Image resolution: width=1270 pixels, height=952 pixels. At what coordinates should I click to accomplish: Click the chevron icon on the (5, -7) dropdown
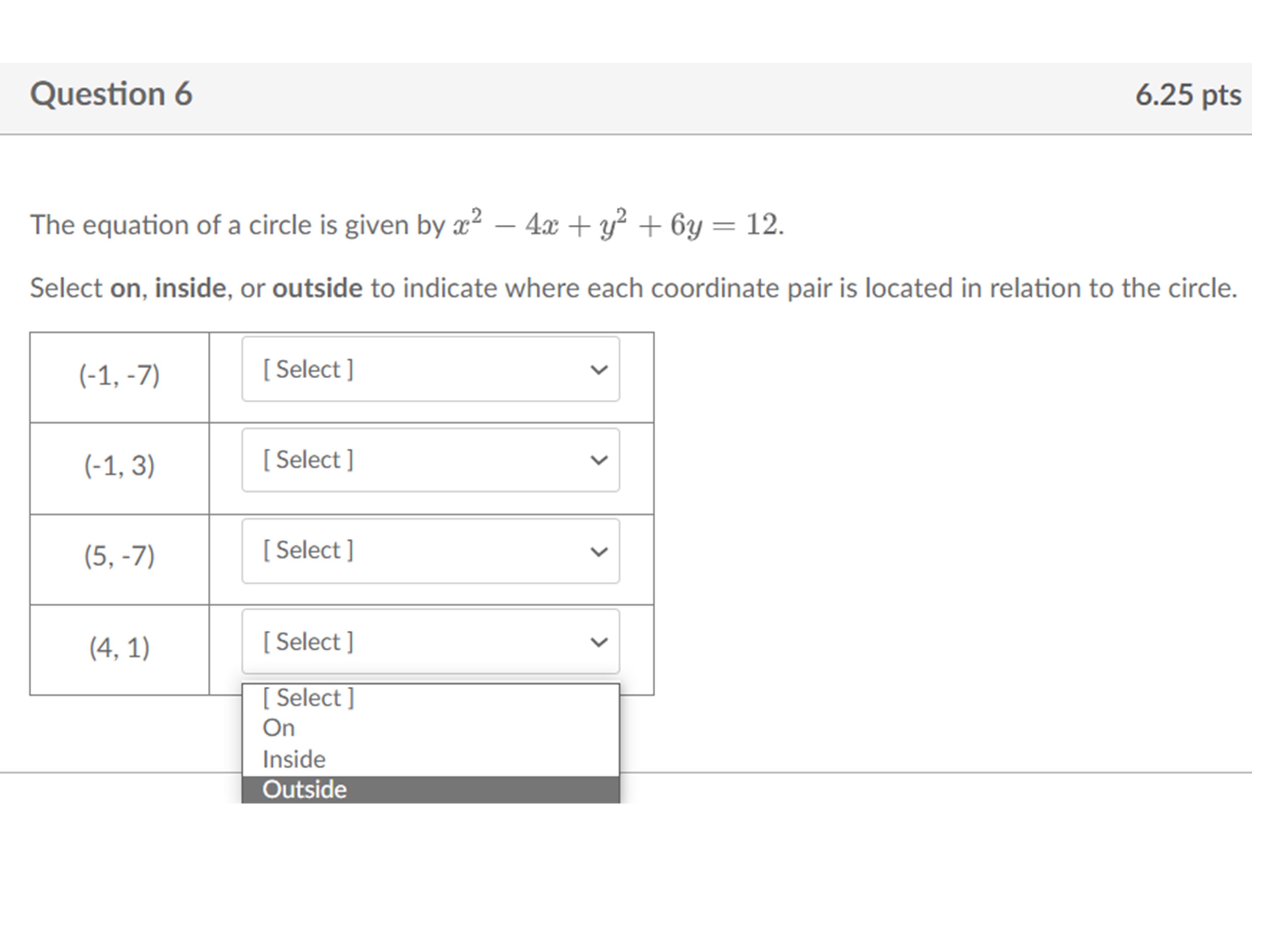[x=599, y=551]
